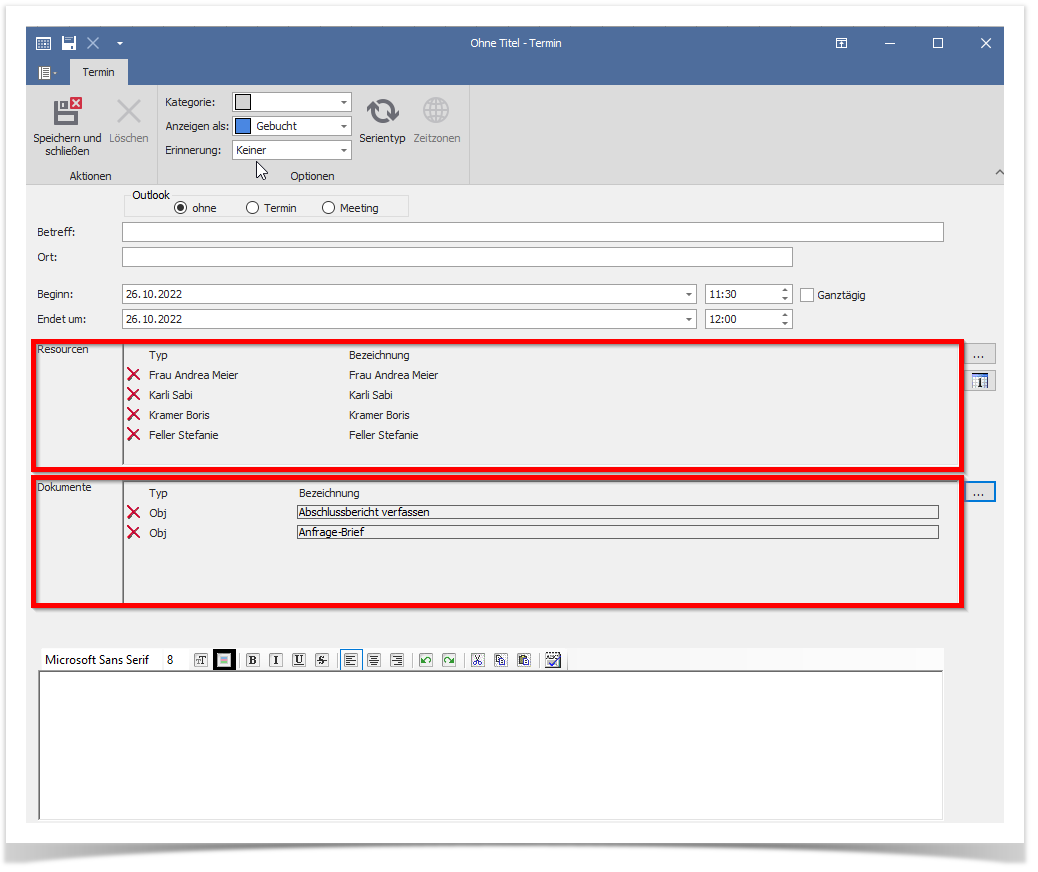Switch to the Termin ribbon tab
Screen dimensions: 1038x872
[99, 72]
